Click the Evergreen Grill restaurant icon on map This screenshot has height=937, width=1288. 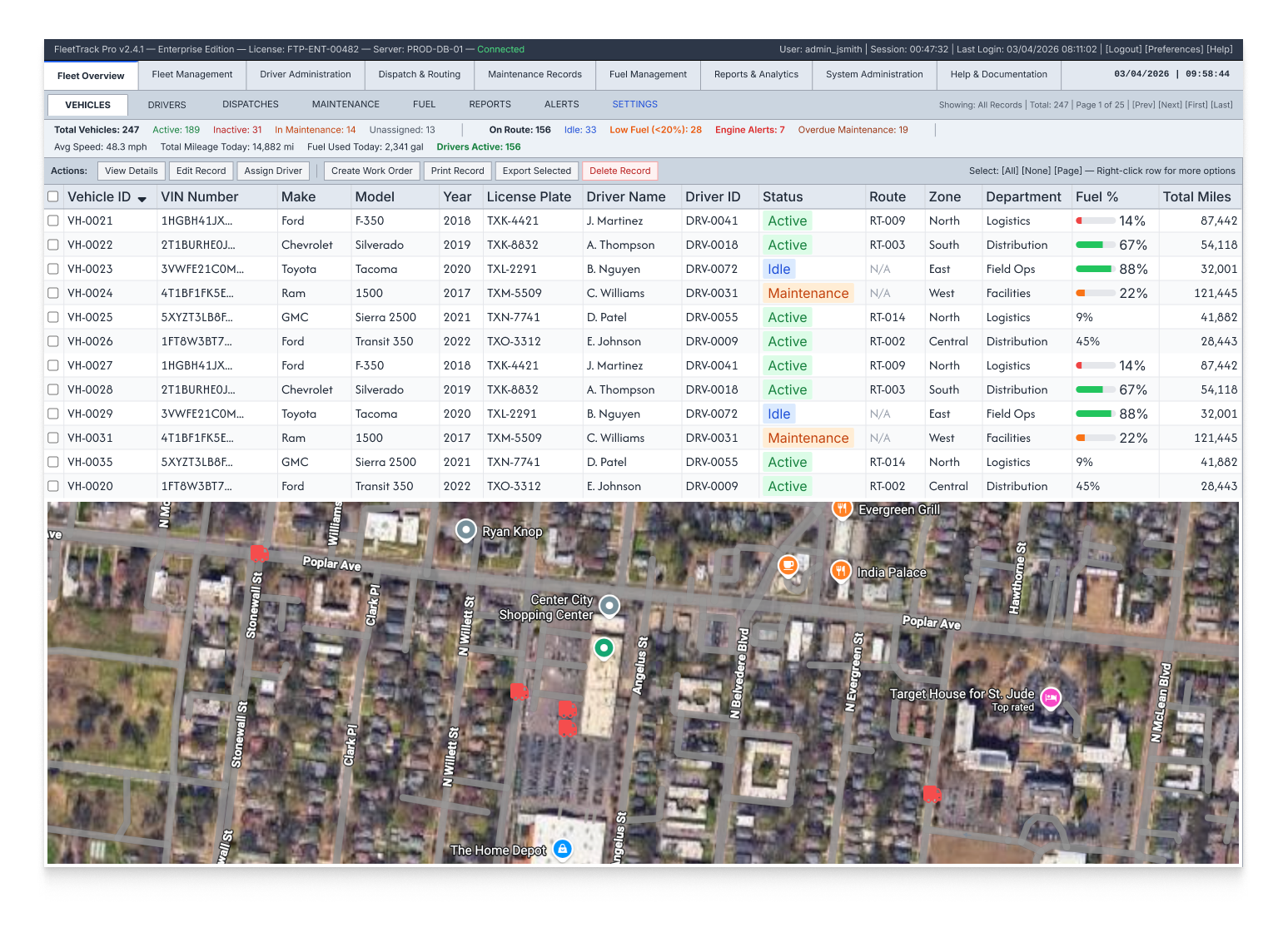tap(842, 509)
